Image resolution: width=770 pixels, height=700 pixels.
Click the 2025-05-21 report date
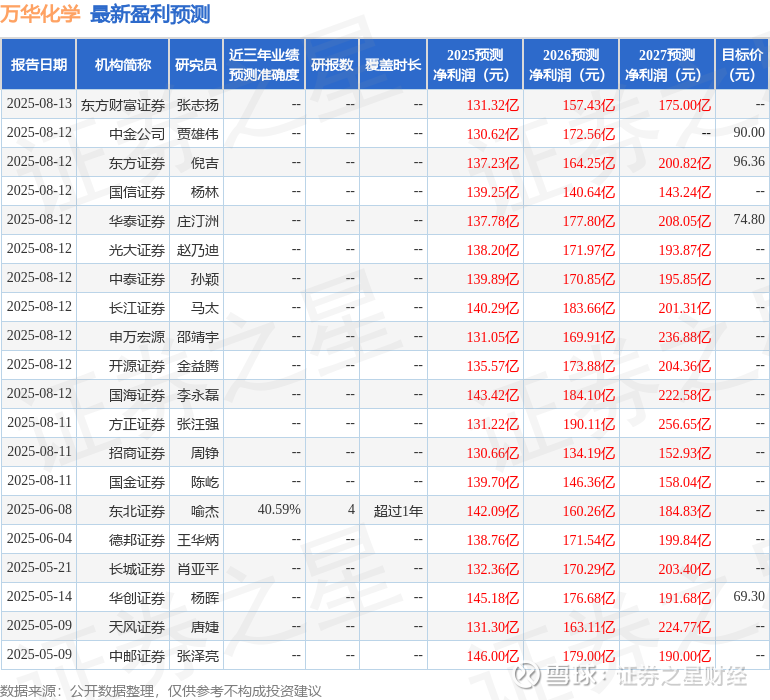click(x=39, y=567)
